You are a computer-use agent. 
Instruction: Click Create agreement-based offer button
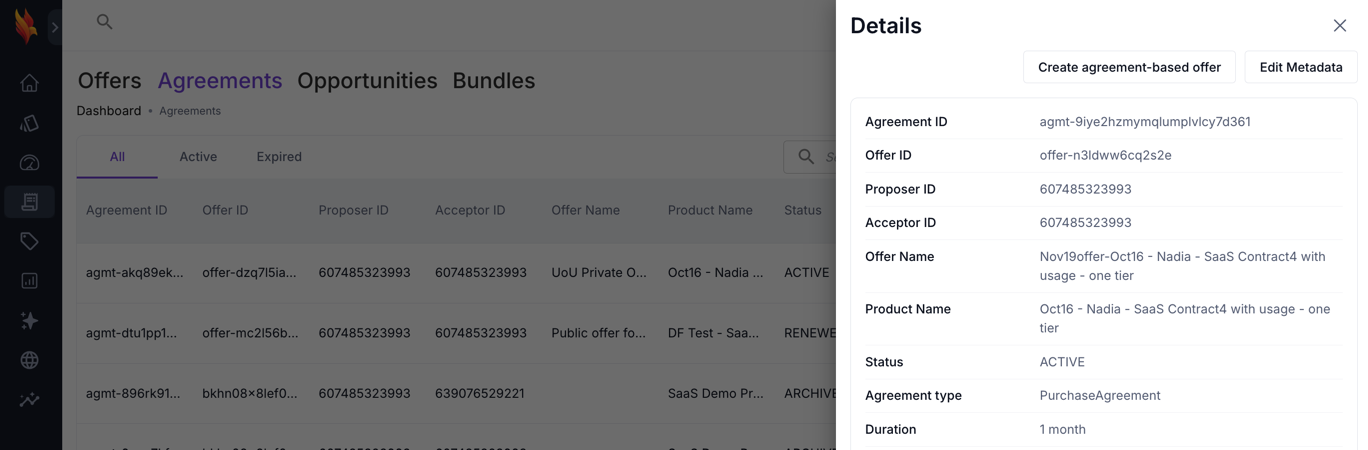coord(1129,67)
